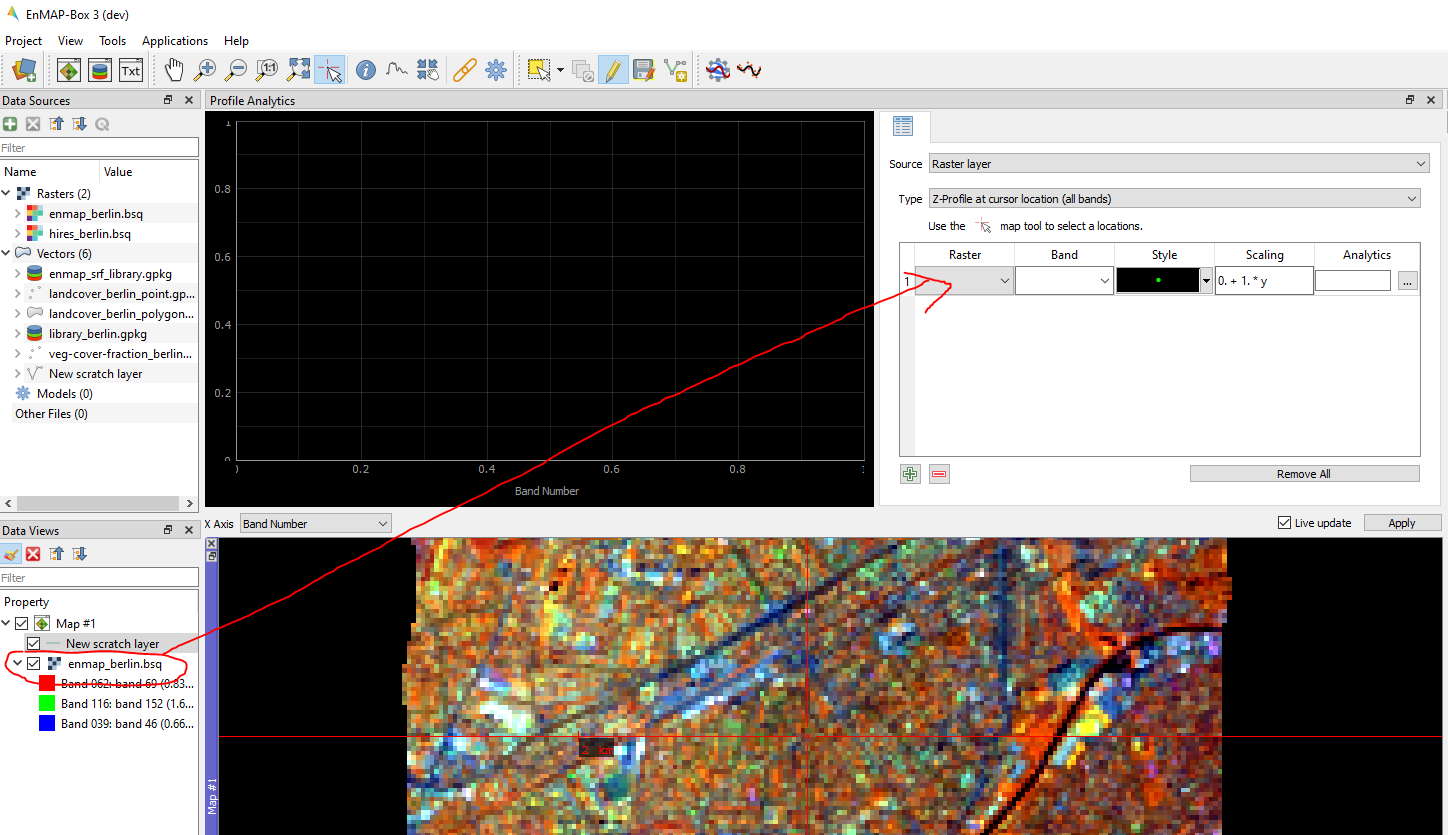Enable the Live update checkbox

tap(1283, 522)
